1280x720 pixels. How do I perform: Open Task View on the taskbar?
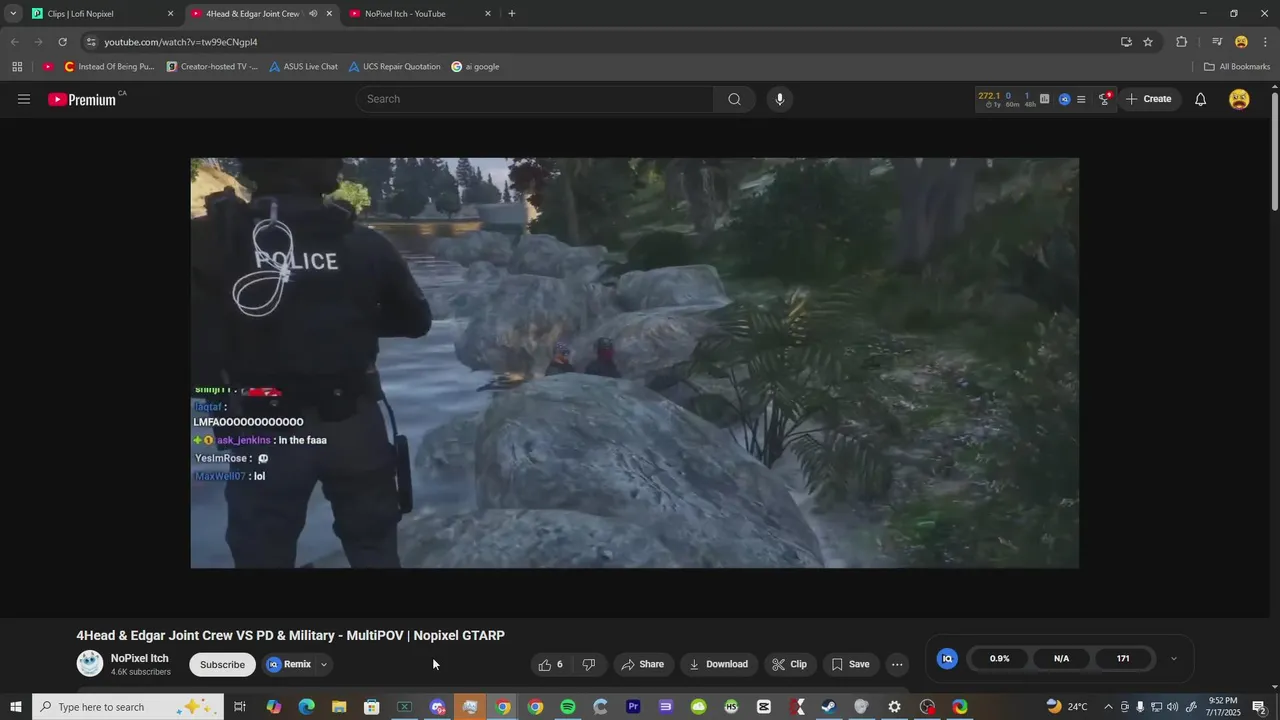pyautogui.click(x=240, y=707)
